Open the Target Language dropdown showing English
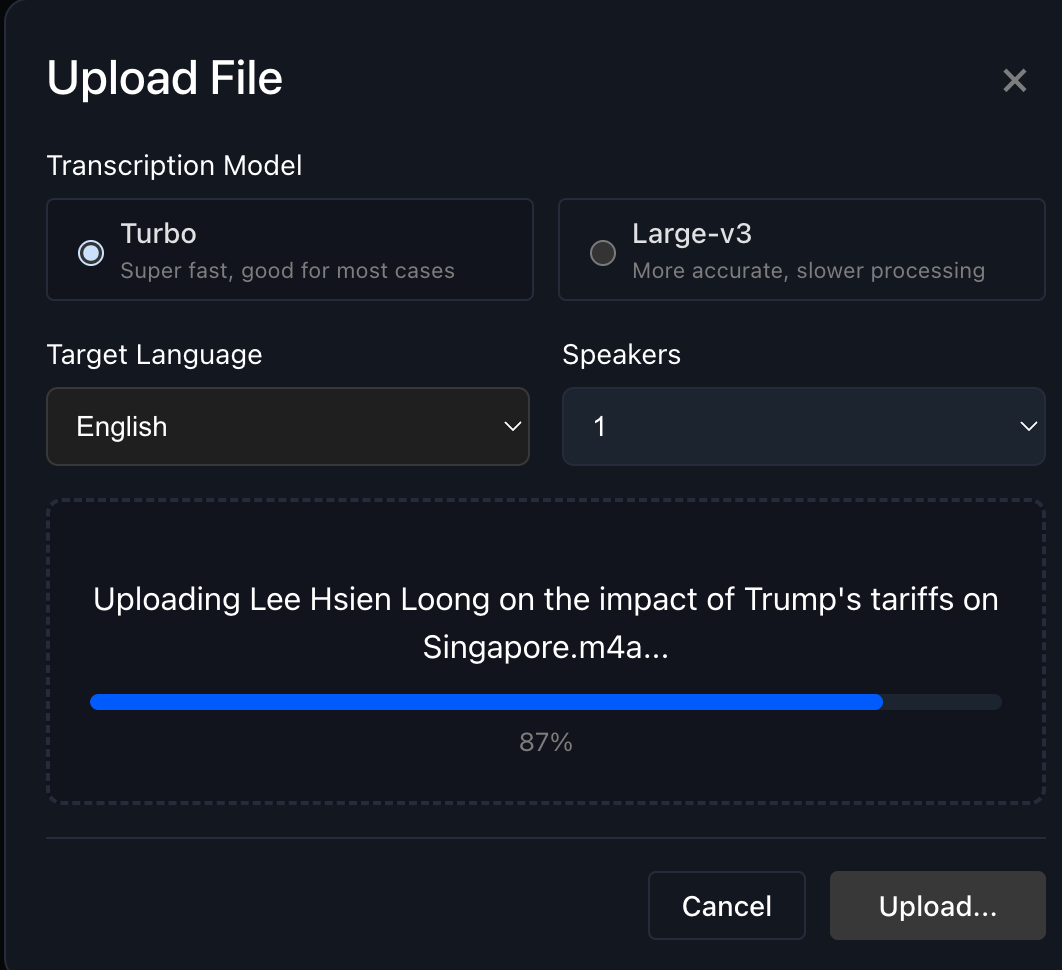Viewport: 1062px width, 970px height. (287, 427)
